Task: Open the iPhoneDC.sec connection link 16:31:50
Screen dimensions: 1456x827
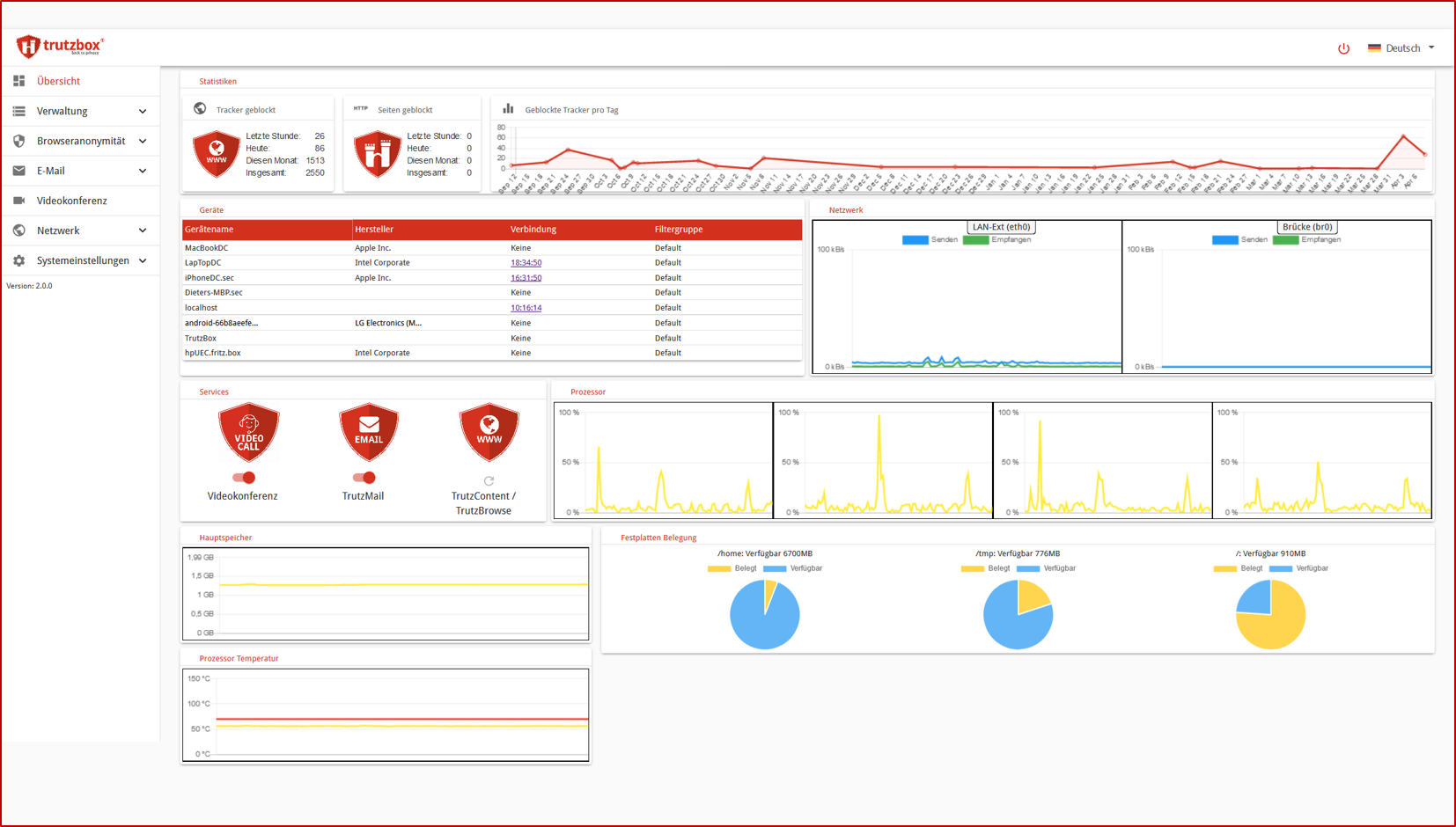Action: pyautogui.click(x=526, y=278)
